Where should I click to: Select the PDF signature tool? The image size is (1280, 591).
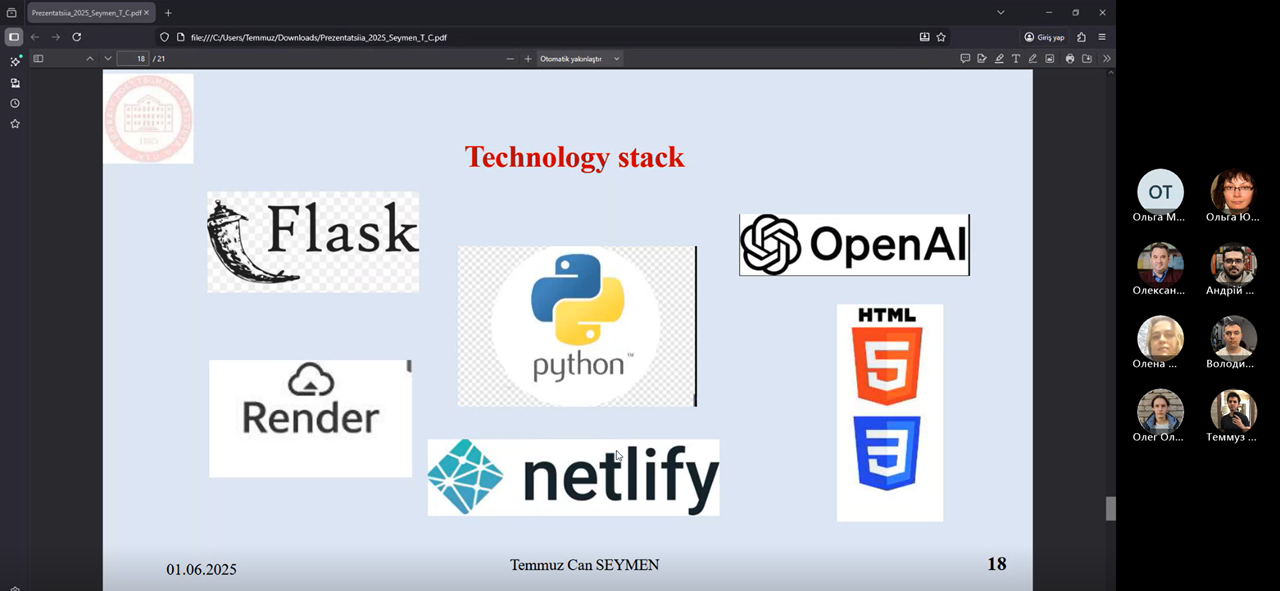pos(982,59)
